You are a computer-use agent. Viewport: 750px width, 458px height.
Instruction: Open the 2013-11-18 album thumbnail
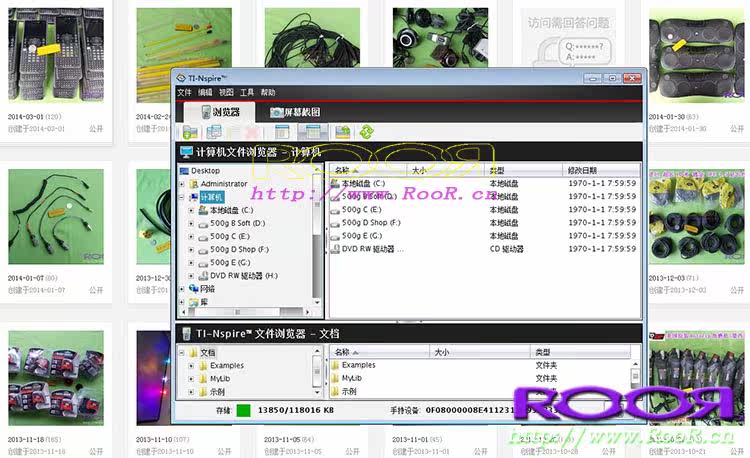(56, 378)
